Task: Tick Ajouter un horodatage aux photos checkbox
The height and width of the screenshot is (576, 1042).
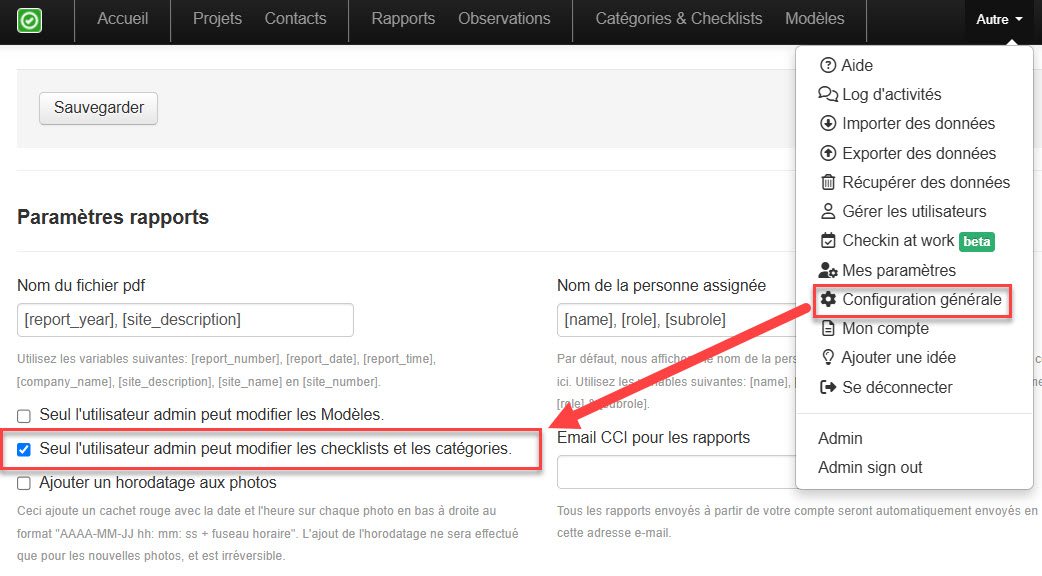Action: (x=24, y=484)
